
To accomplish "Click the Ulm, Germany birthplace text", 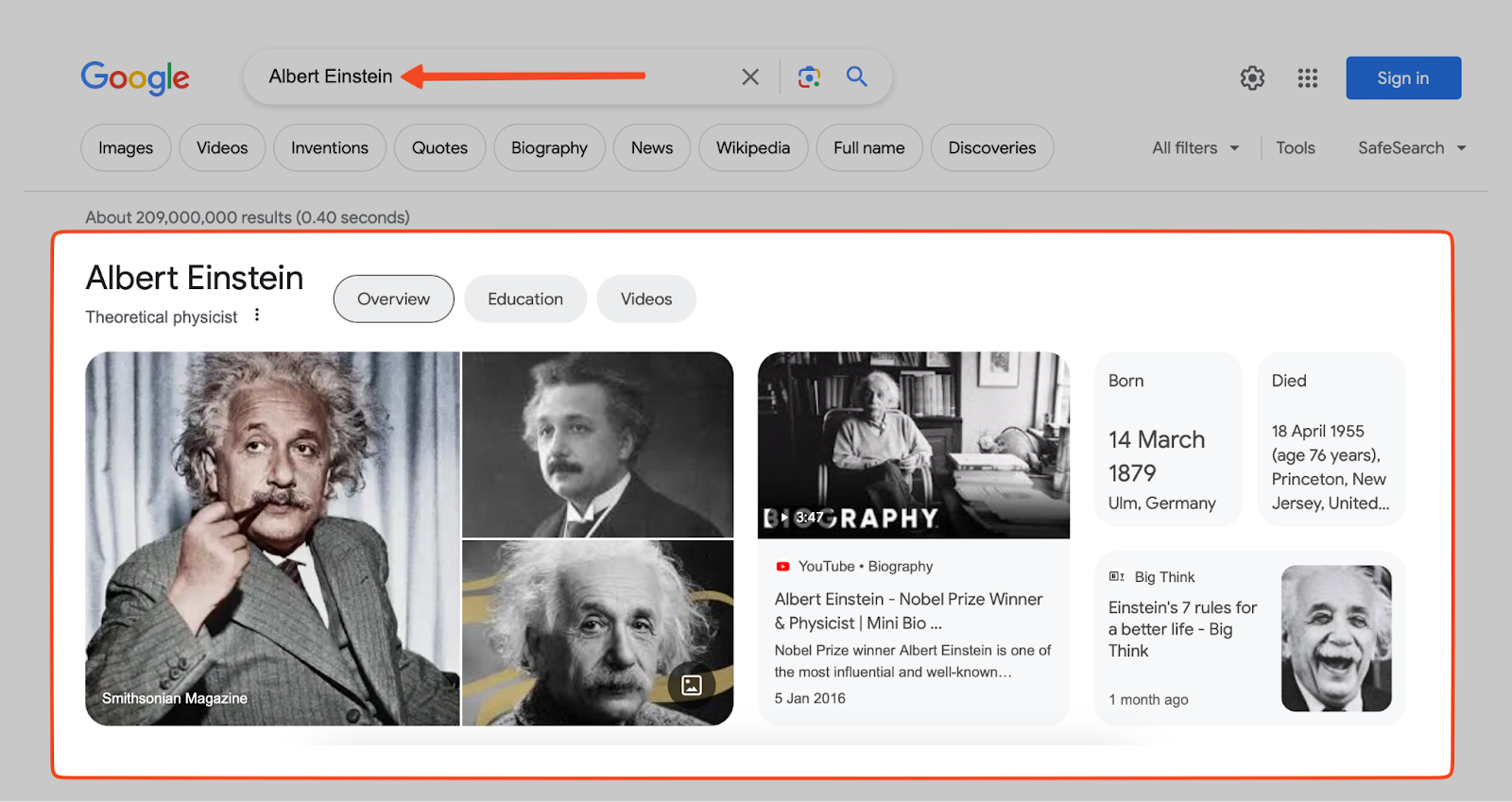I will [1162, 503].
